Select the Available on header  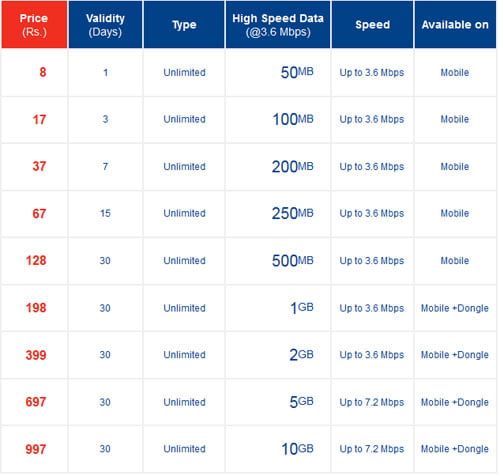coord(455,24)
